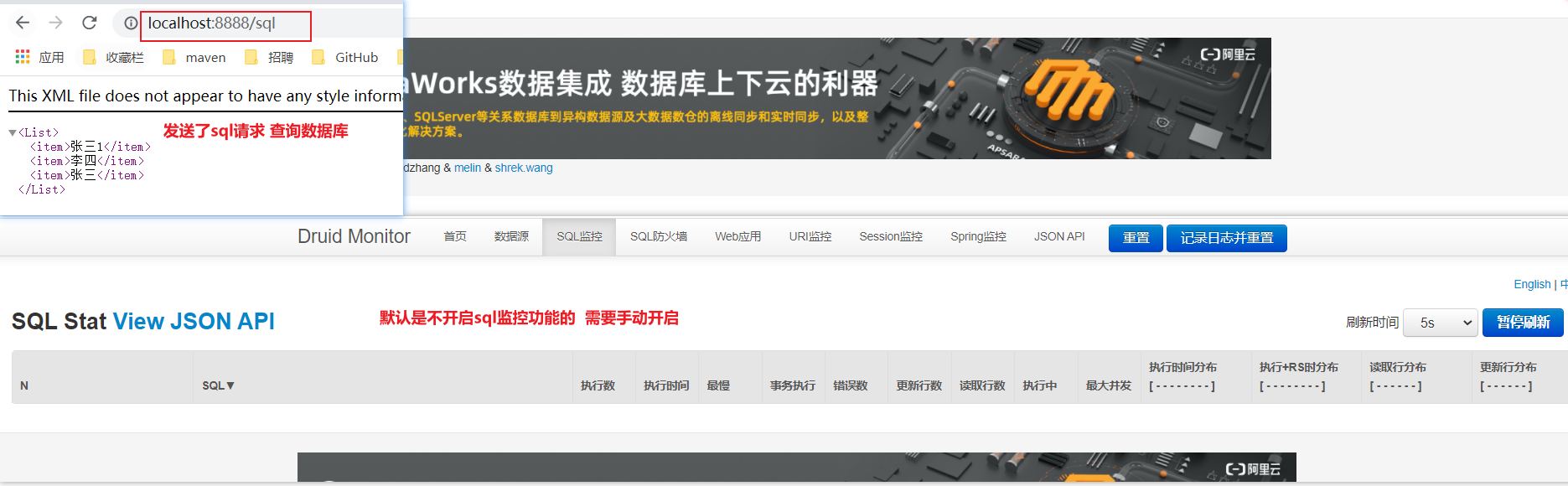
Task: Open the 5s refresh time dropdown
Action: 1441,323
